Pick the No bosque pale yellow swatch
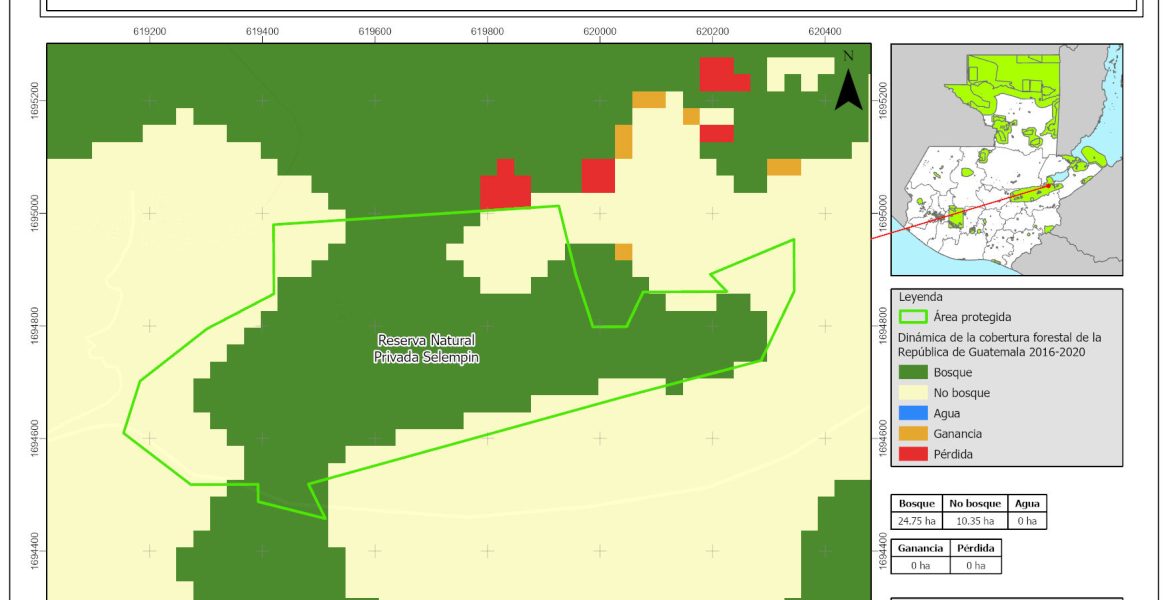This screenshot has width=1170, height=600. [x=911, y=393]
